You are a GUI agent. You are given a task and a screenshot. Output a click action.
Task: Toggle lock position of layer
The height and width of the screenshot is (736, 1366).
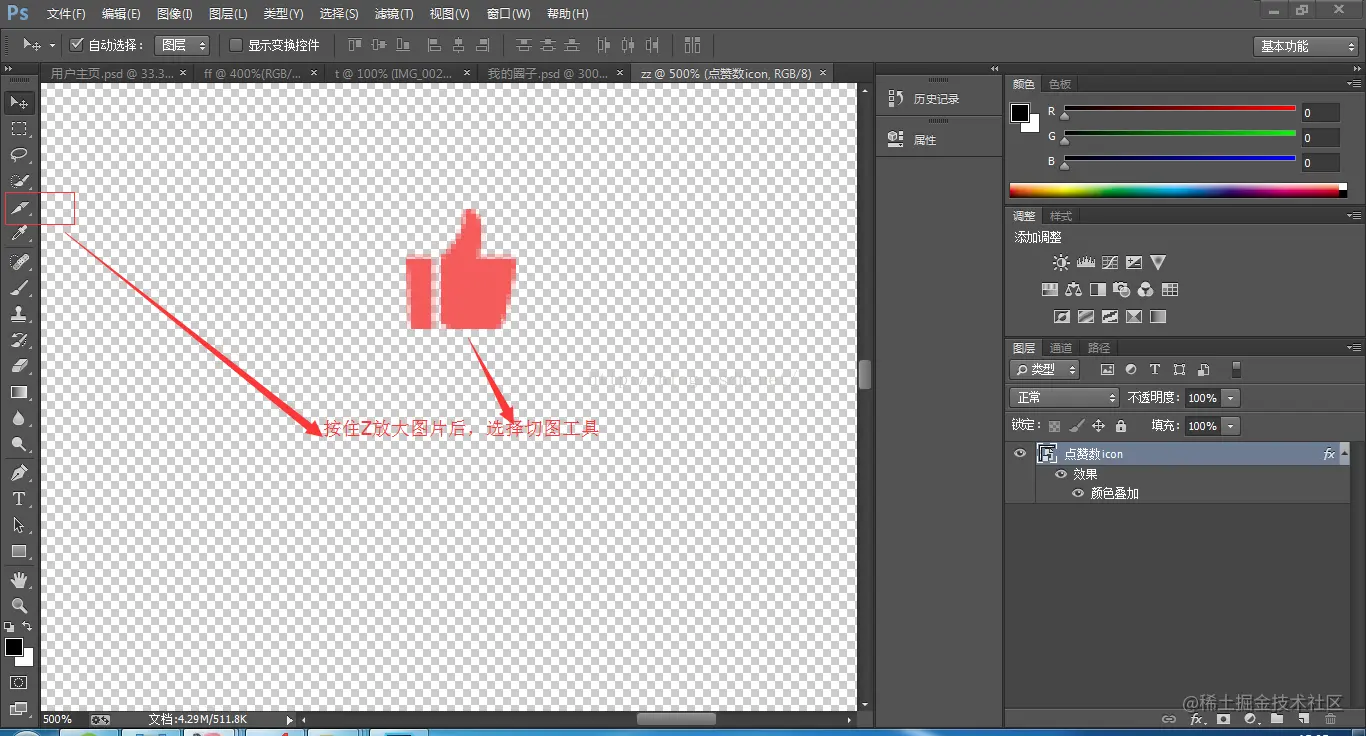tap(1098, 426)
